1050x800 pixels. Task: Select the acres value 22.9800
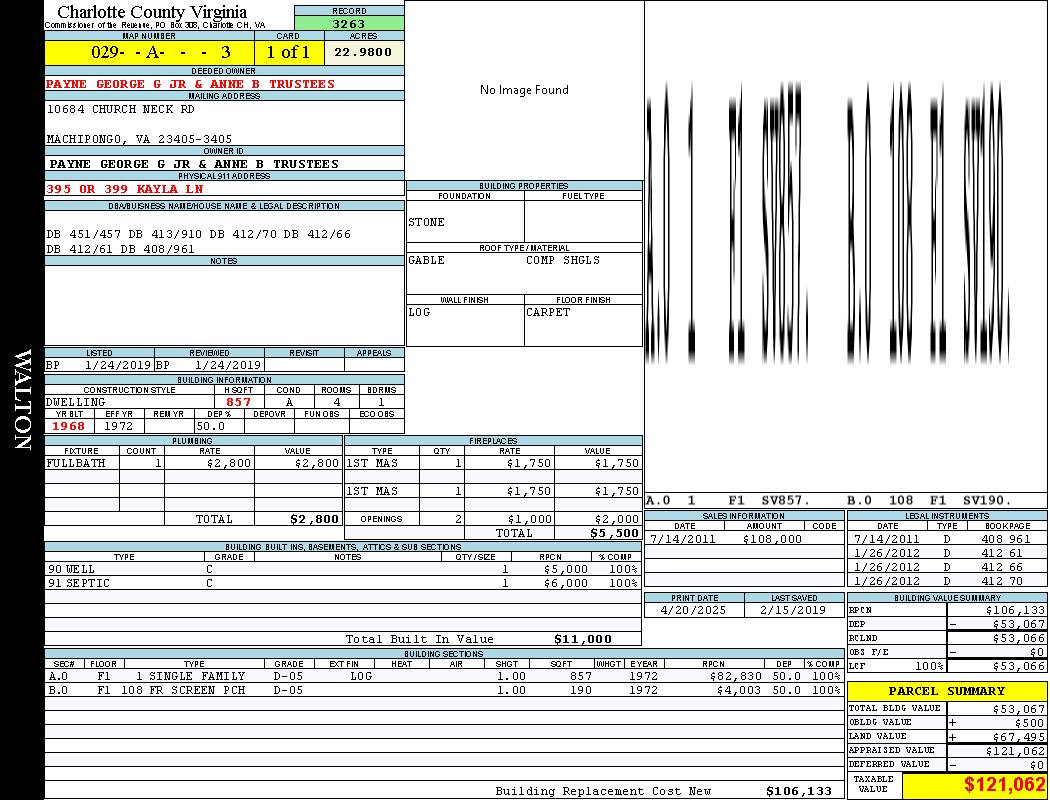[x=363, y=52]
